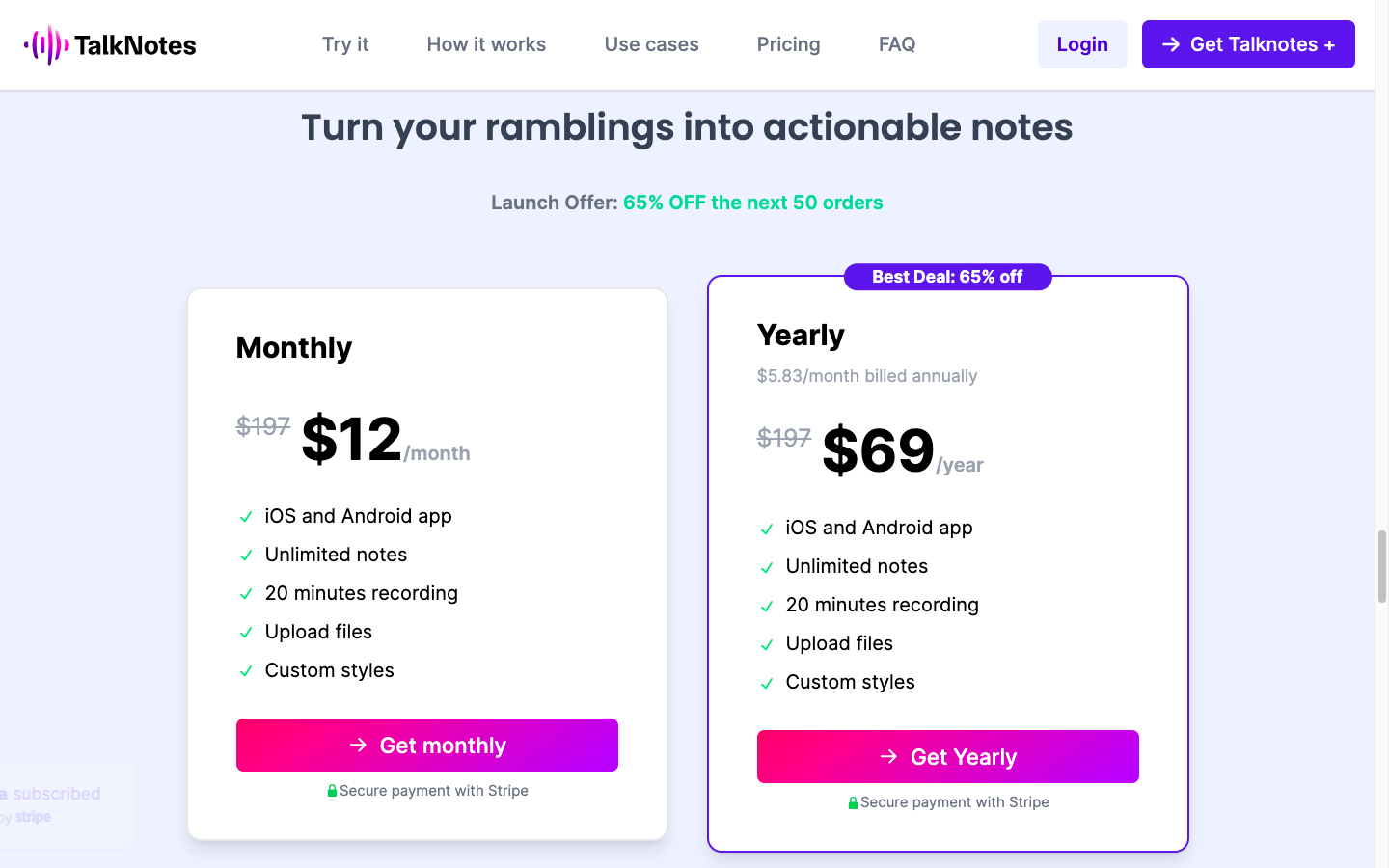Select the Pricing menu item
The width and height of the screenshot is (1389, 868).
tap(788, 44)
